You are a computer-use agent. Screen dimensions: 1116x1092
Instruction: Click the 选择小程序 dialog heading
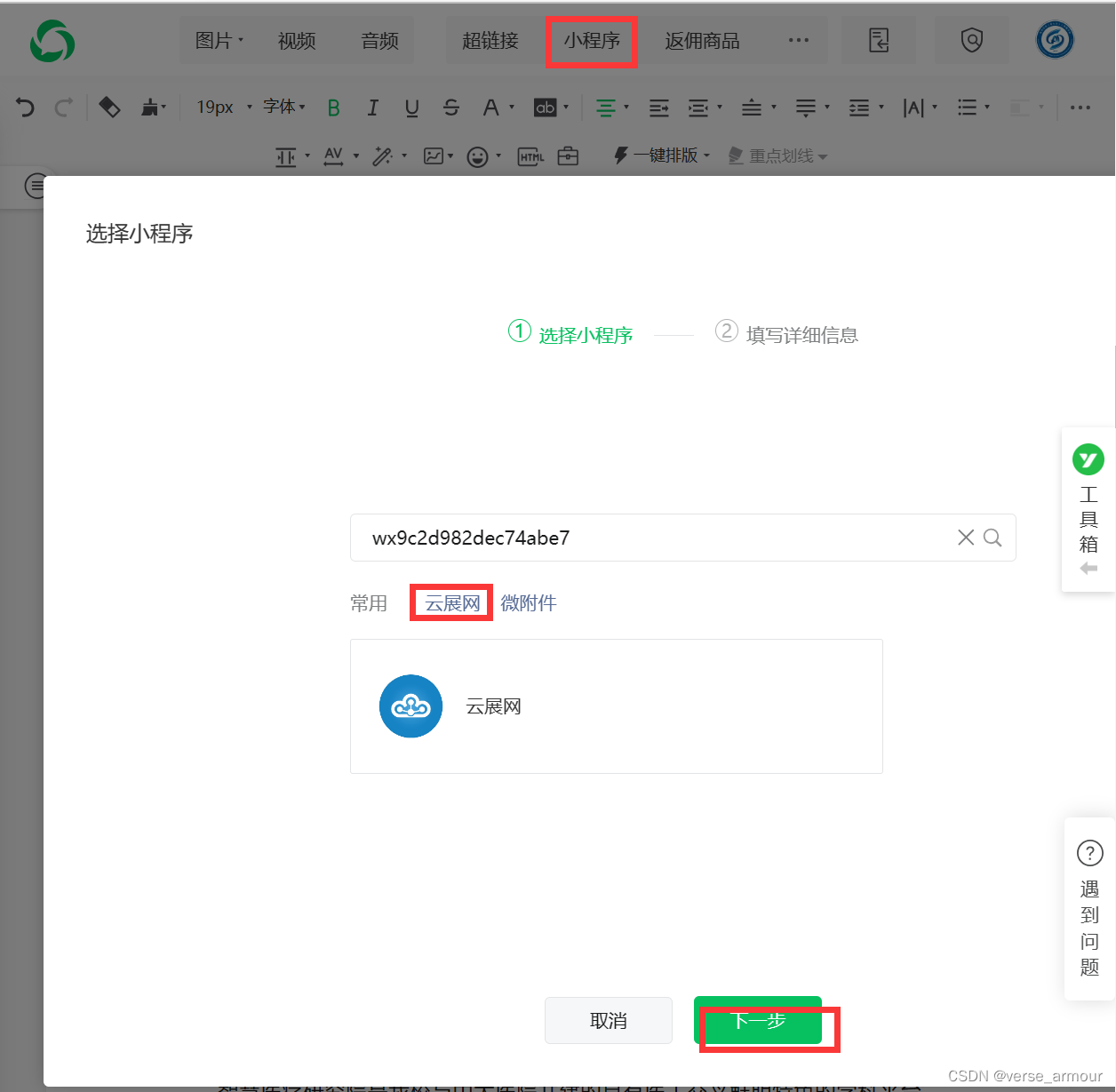[139, 234]
